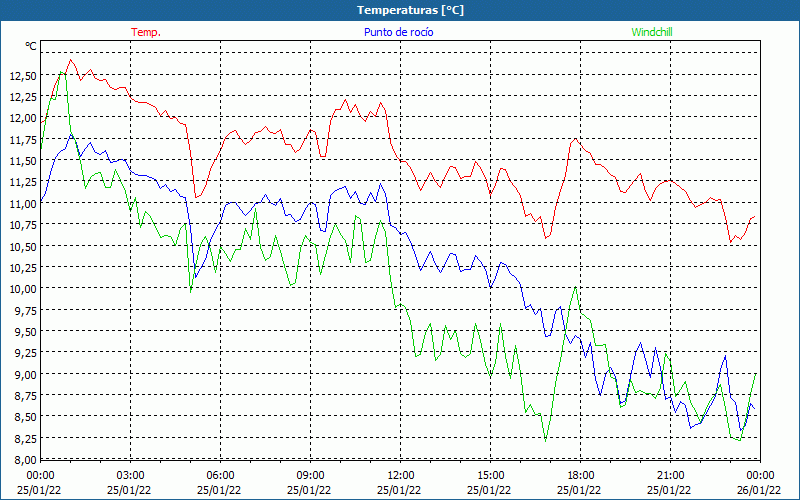800x500 pixels.
Task: Click the 11,75 y-axis value
Action: click(x=23, y=139)
